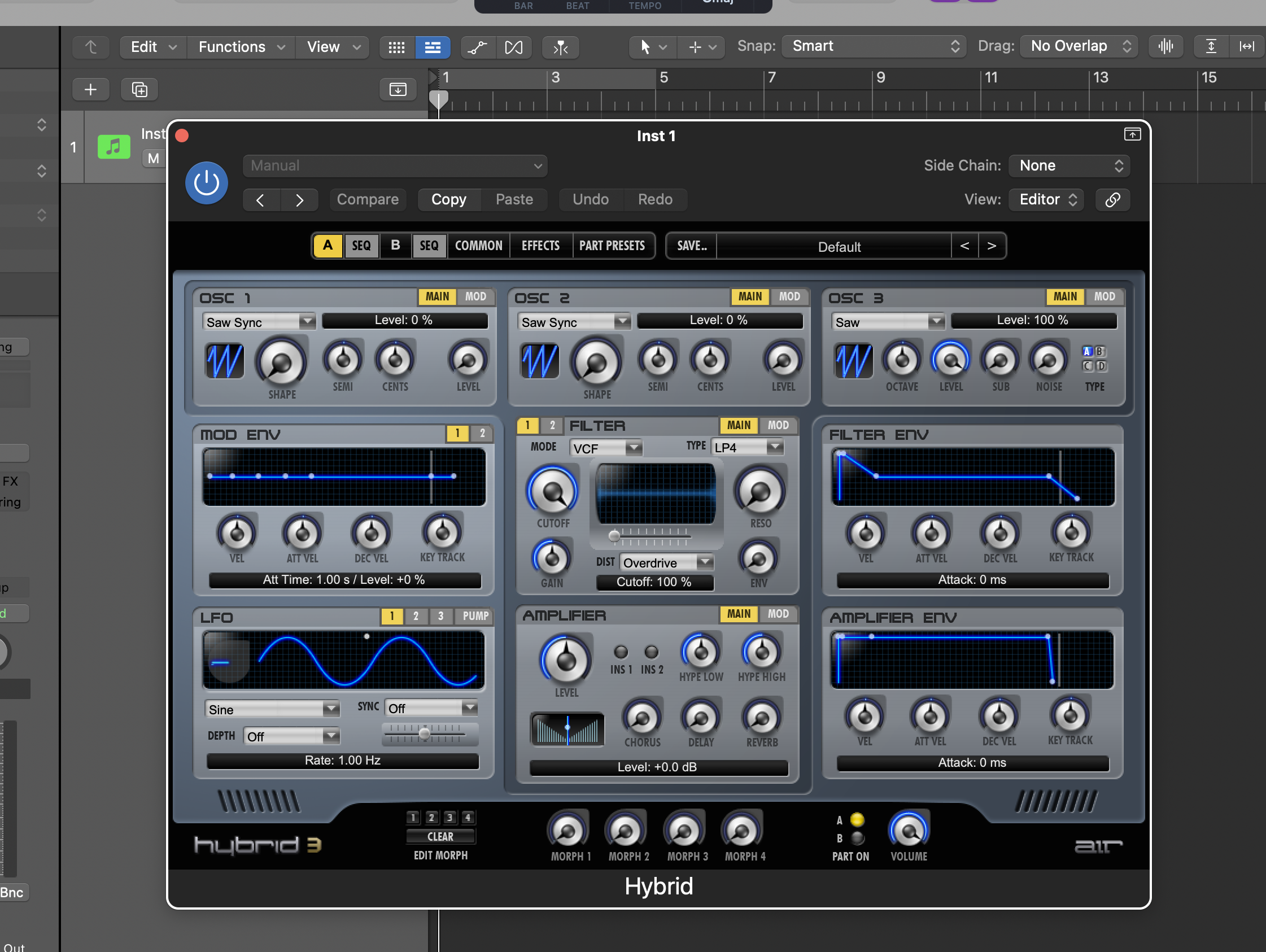Open the Functions menu
Viewport: 1266px width, 952px height.
pos(241,47)
